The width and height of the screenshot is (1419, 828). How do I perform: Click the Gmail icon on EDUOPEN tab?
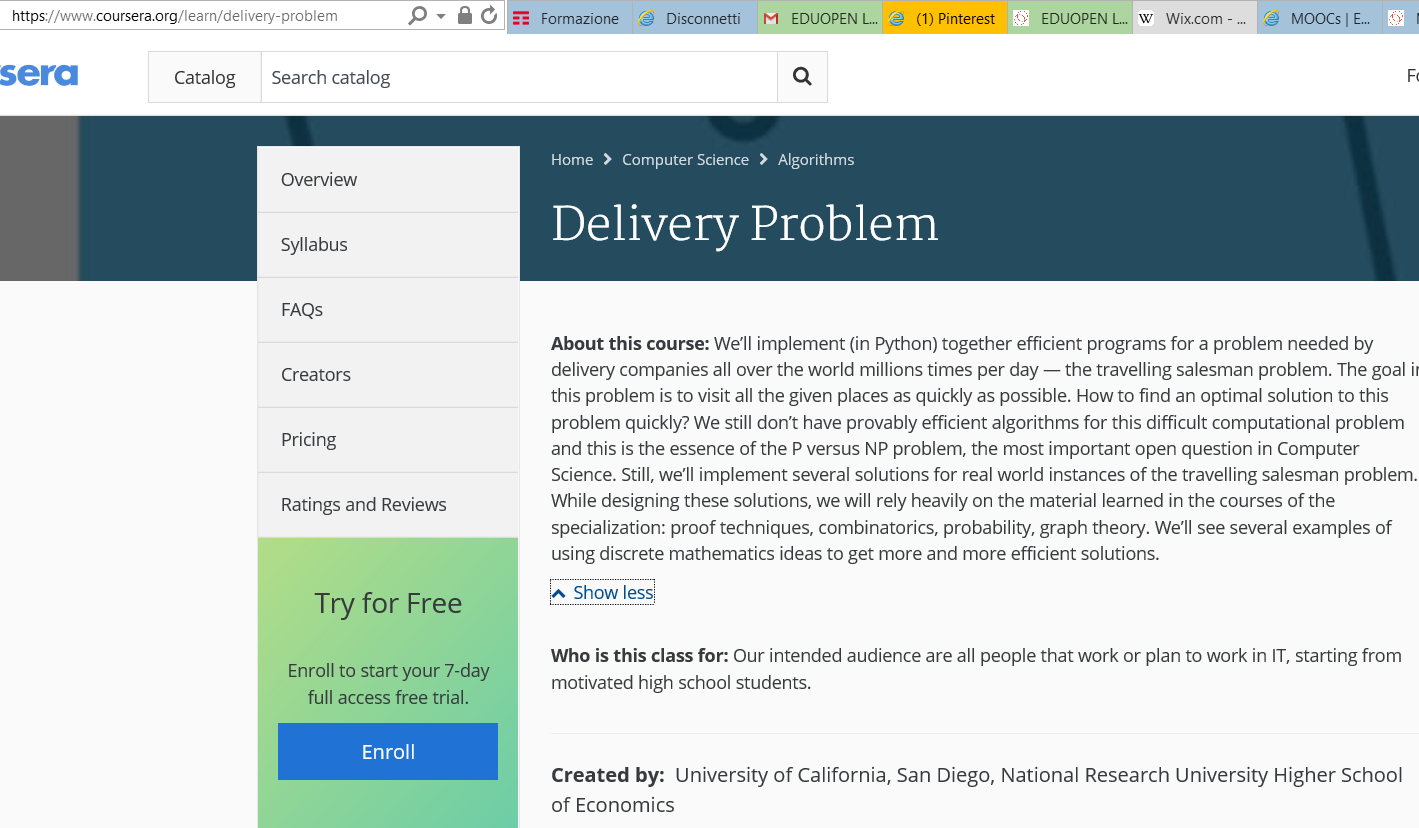point(770,18)
